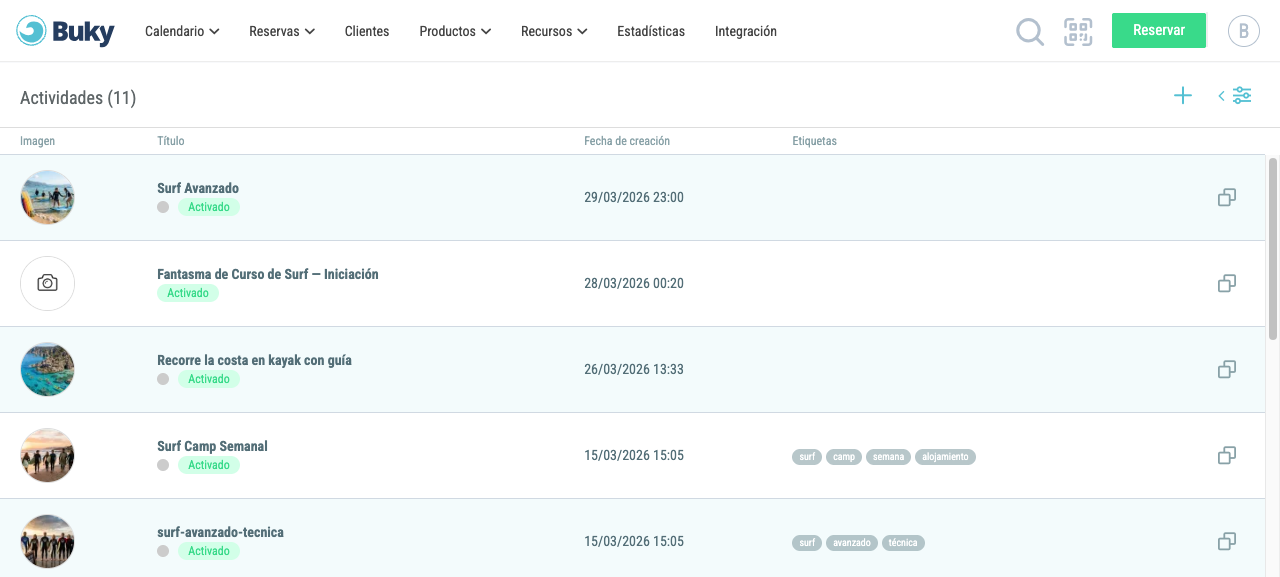Viewport: 1280px width, 577px height.
Task: Click grey status dot of Surf Avanzado
Action: click(x=163, y=207)
